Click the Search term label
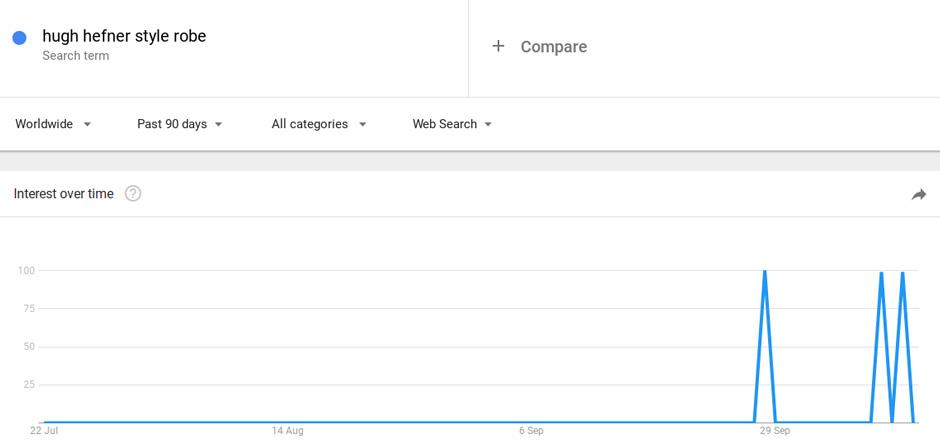 point(76,56)
